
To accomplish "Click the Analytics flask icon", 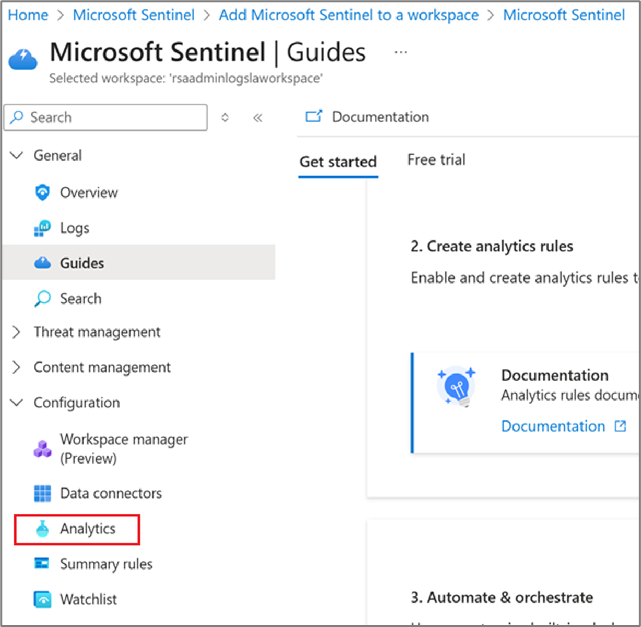I will [x=42, y=529].
